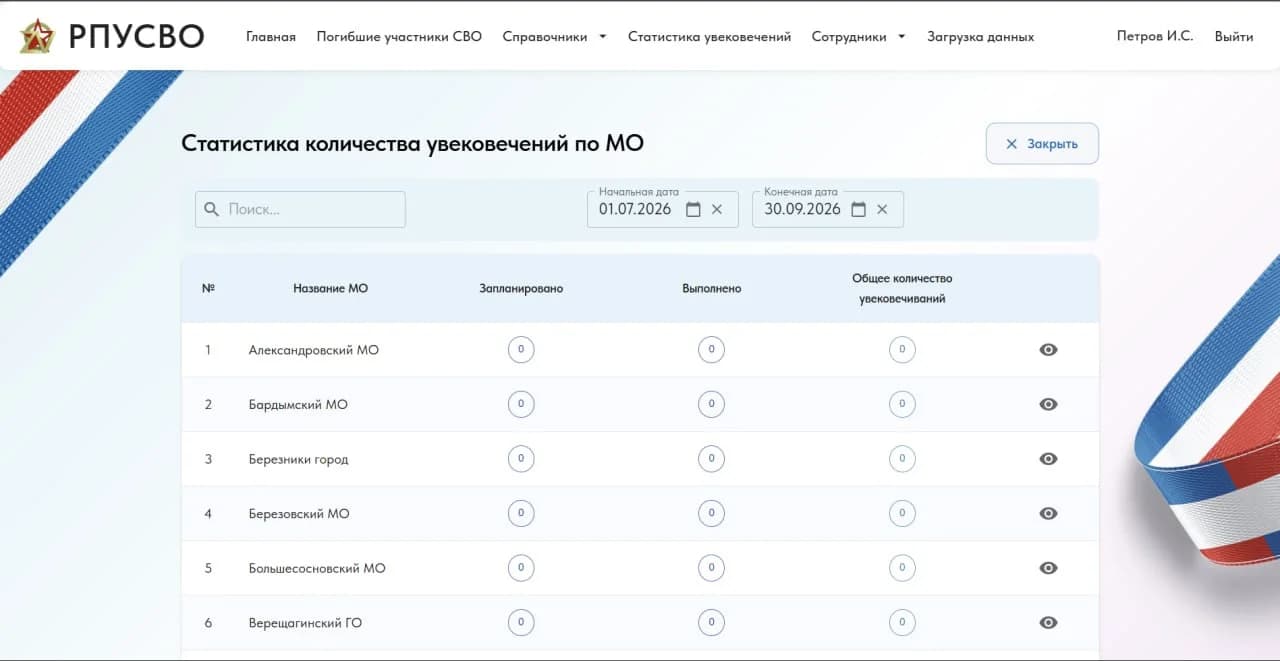Viewport: 1280px width, 661px height.
Task: Select the Березовский МО name
Action: (299, 513)
